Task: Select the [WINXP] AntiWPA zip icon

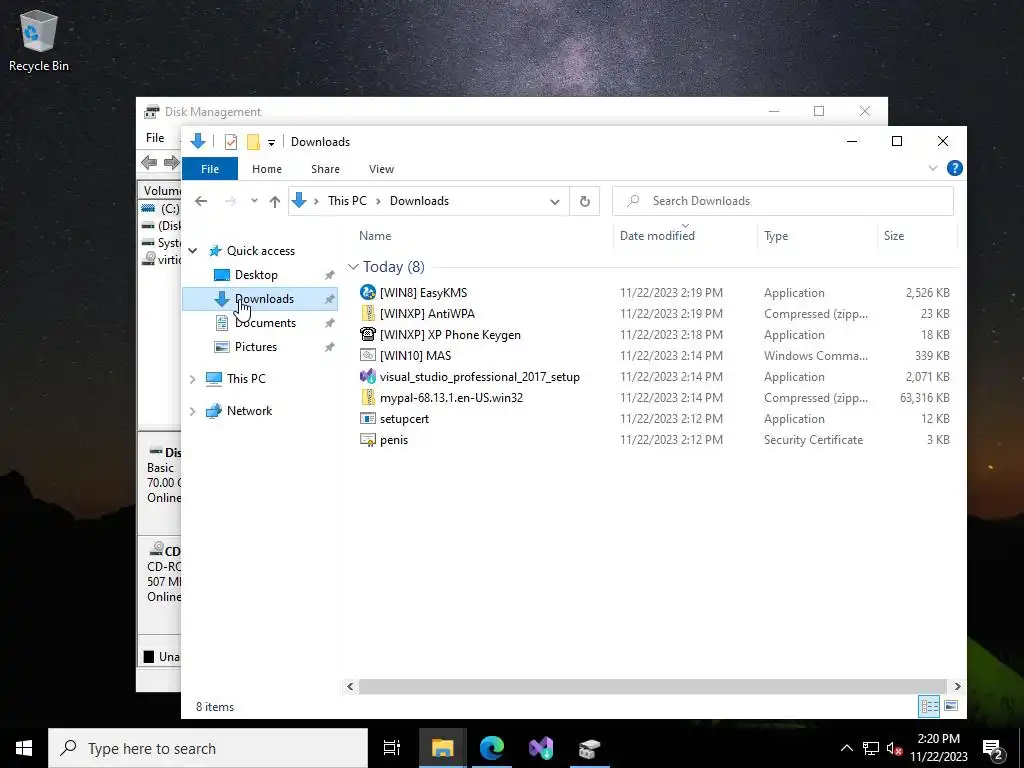Action: coord(368,313)
